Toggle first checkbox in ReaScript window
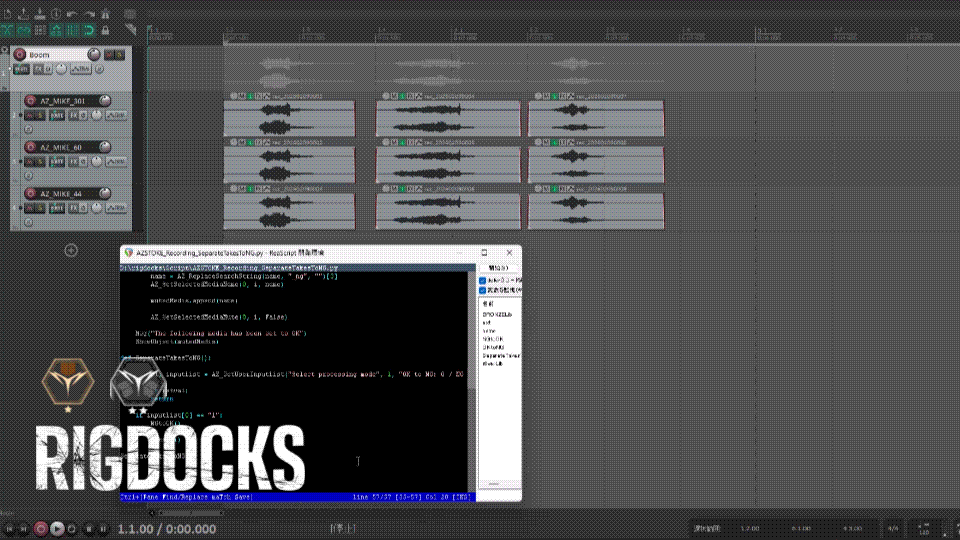Screen dimensions: 960x540 (482, 280)
